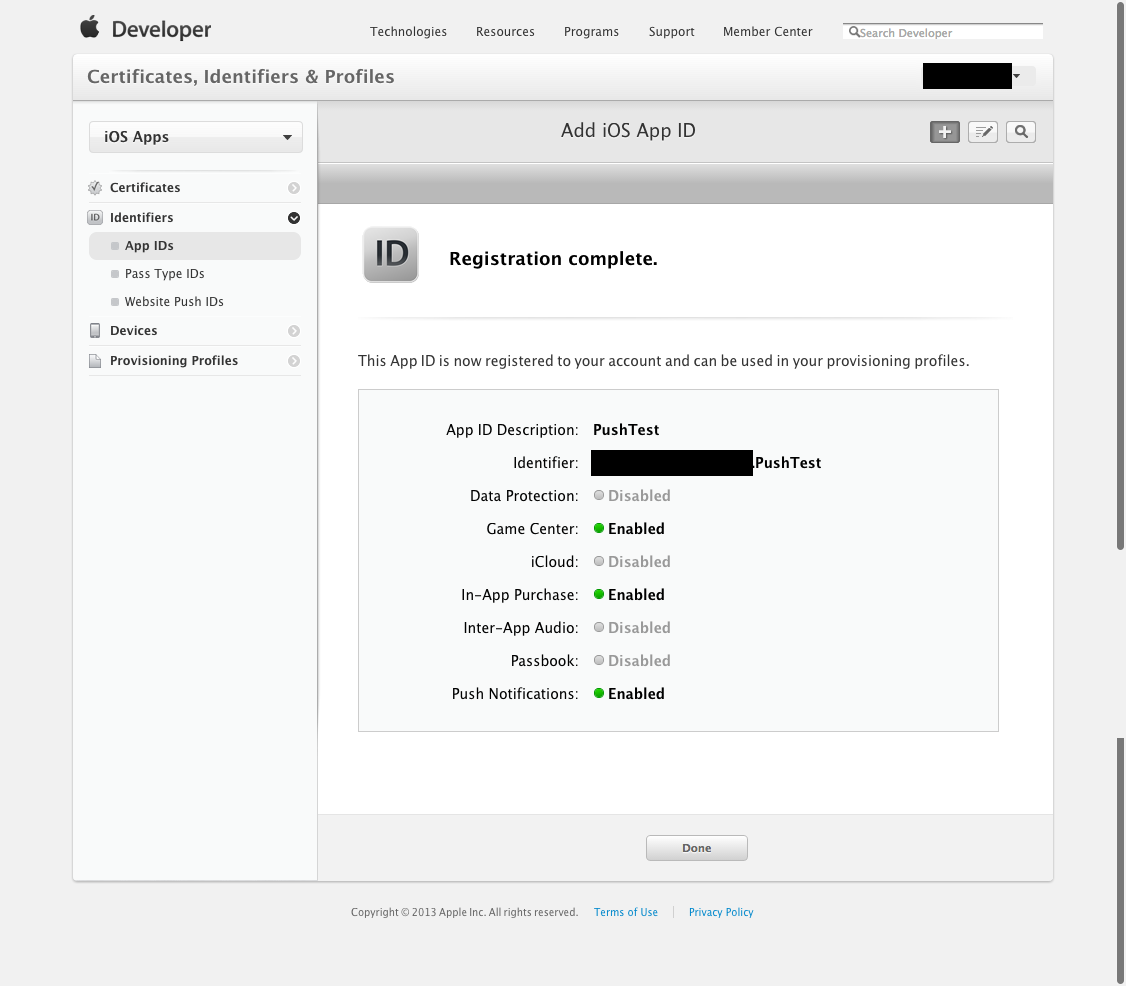Click the PushTest identifier value

tap(788, 462)
